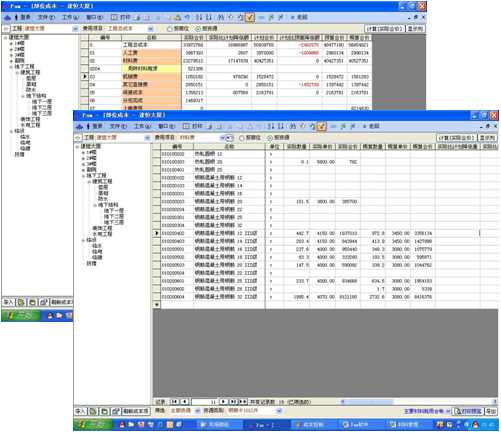The height and width of the screenshot is (434, 501).
Task: Click the new record button in navigator
Action: pos(243,402)
